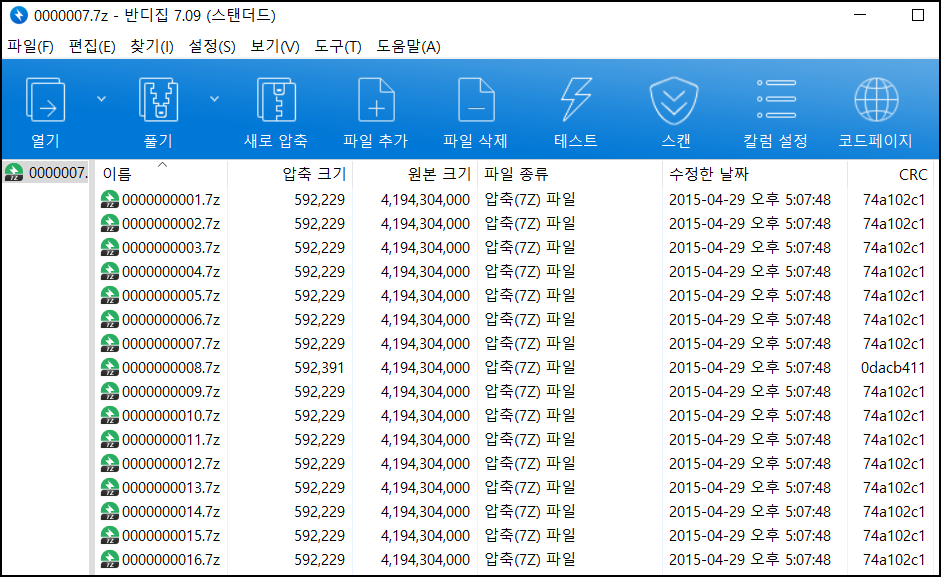Select file name 0000000008.7z
The width and height of the screenshot is (941, 577).
[171, 367]
